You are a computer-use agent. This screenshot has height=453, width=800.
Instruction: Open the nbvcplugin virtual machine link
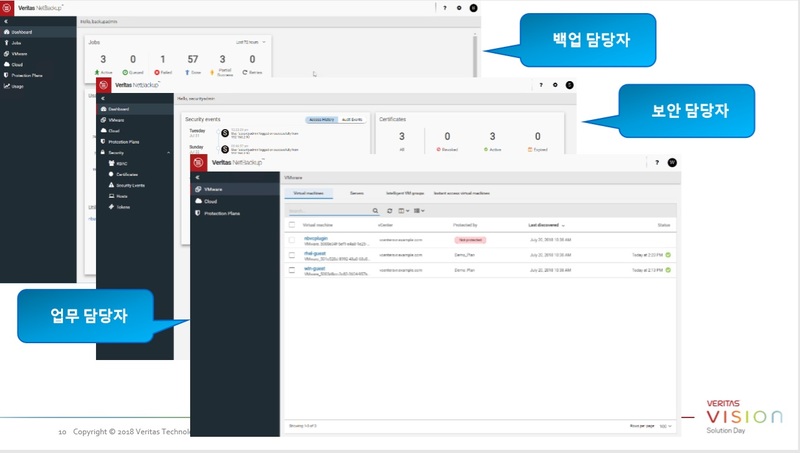click(x=316, y=238)
